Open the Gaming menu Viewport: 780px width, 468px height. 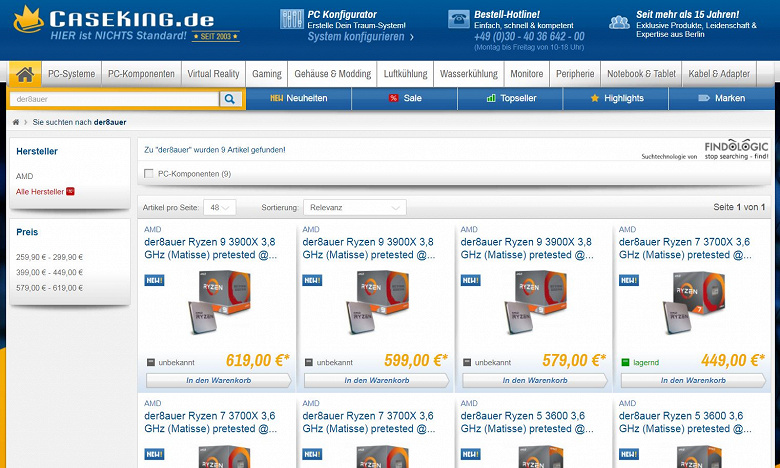click(x=267, y=74)
